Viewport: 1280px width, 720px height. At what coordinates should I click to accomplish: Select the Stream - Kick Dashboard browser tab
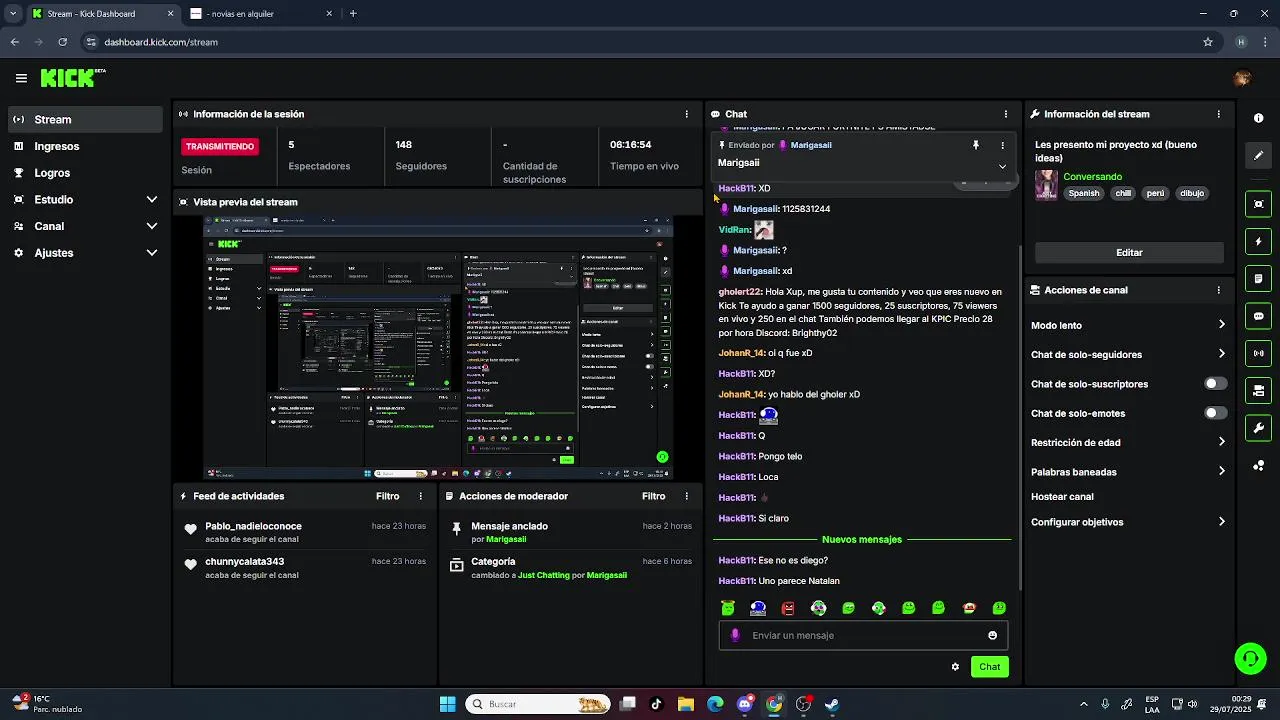(100, 14)
